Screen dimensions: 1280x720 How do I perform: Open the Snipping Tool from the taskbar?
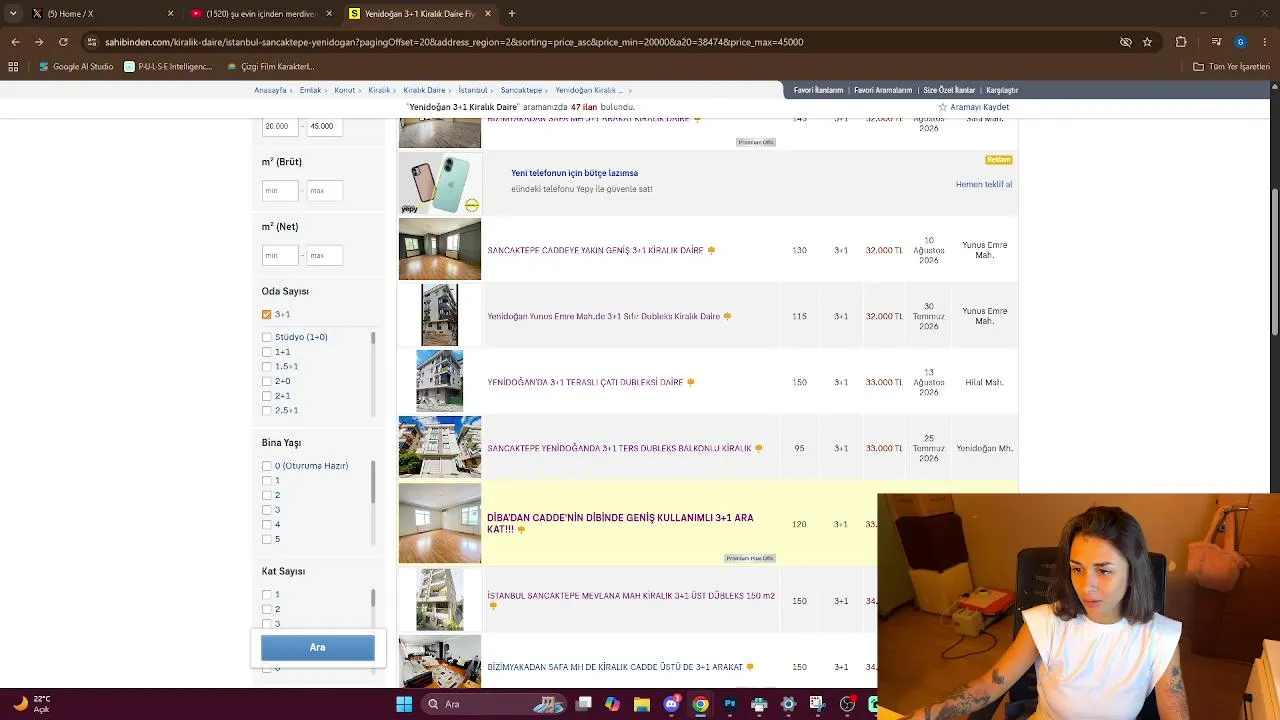(817, 704)
